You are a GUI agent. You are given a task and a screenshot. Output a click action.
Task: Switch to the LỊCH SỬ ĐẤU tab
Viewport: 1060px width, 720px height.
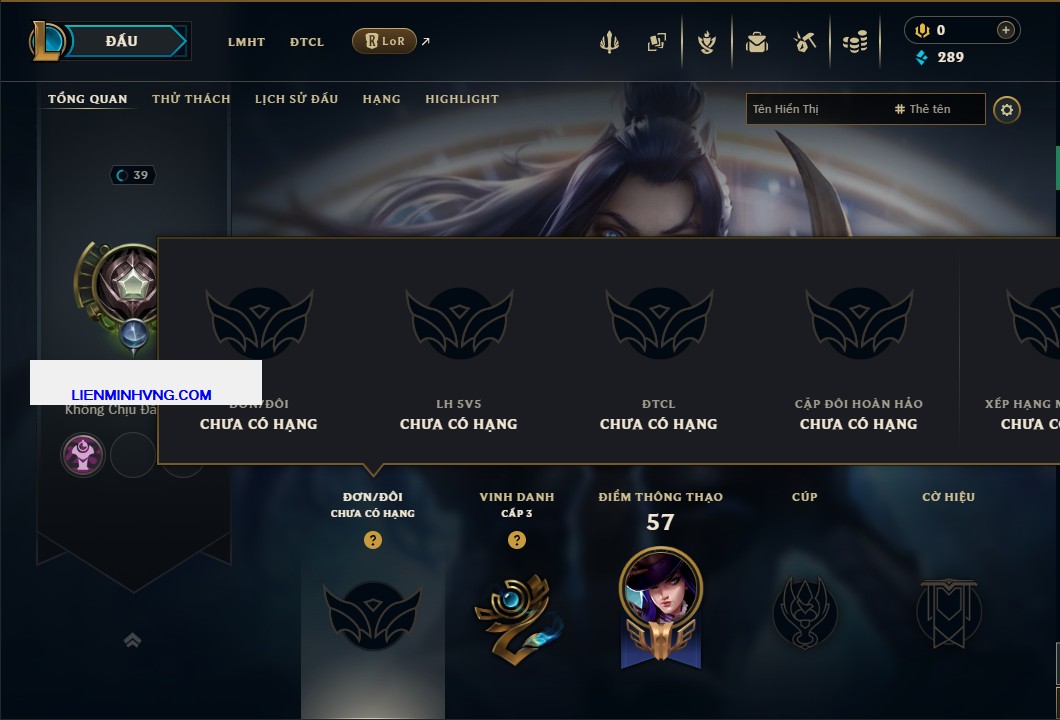(296, 99)
